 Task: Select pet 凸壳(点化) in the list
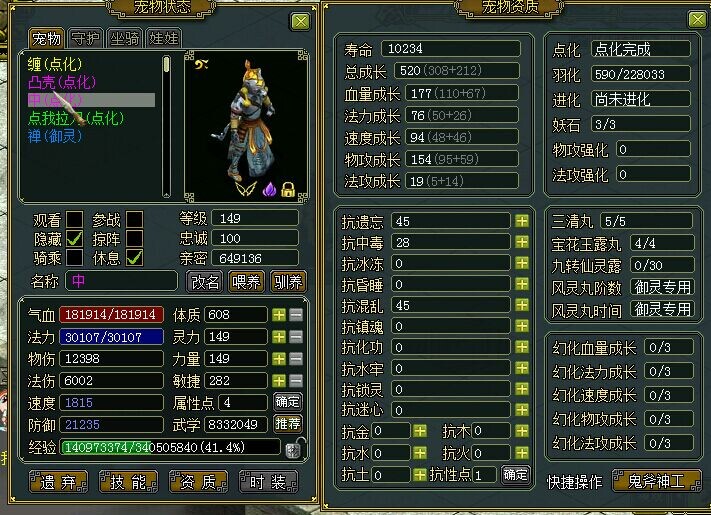tap(62, 83)
